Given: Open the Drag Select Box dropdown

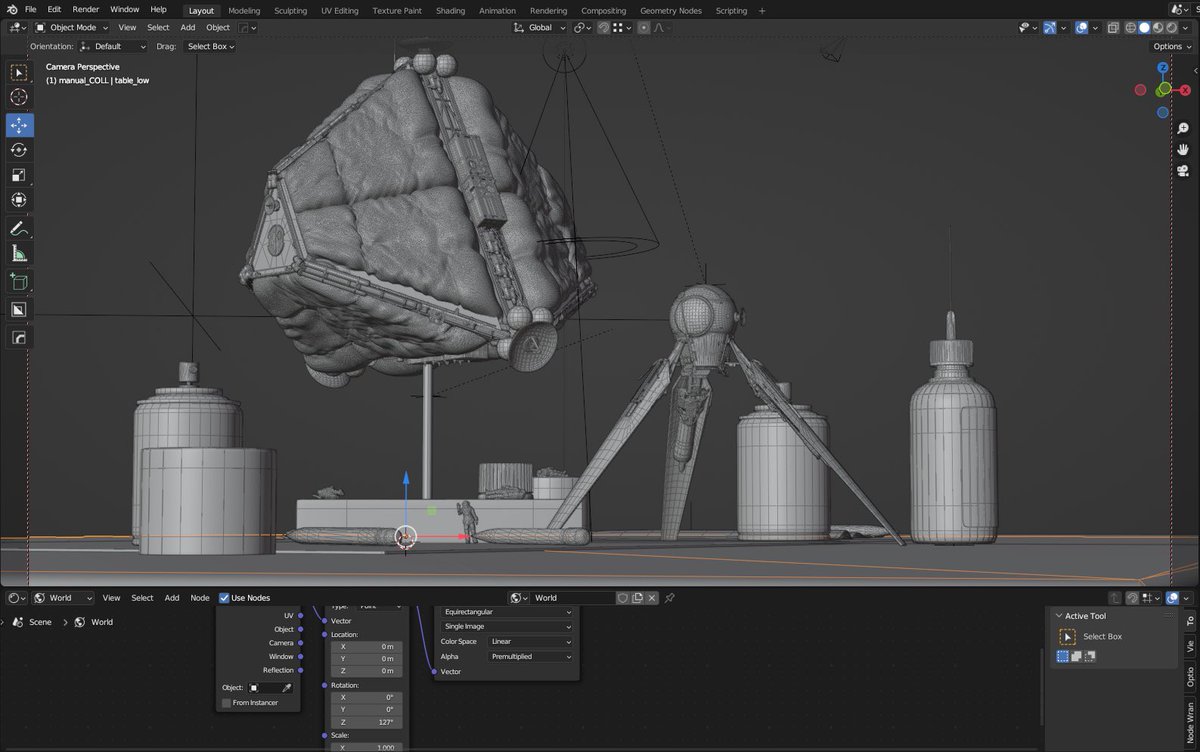Looking at the screenshot, I should click(210, 46).
